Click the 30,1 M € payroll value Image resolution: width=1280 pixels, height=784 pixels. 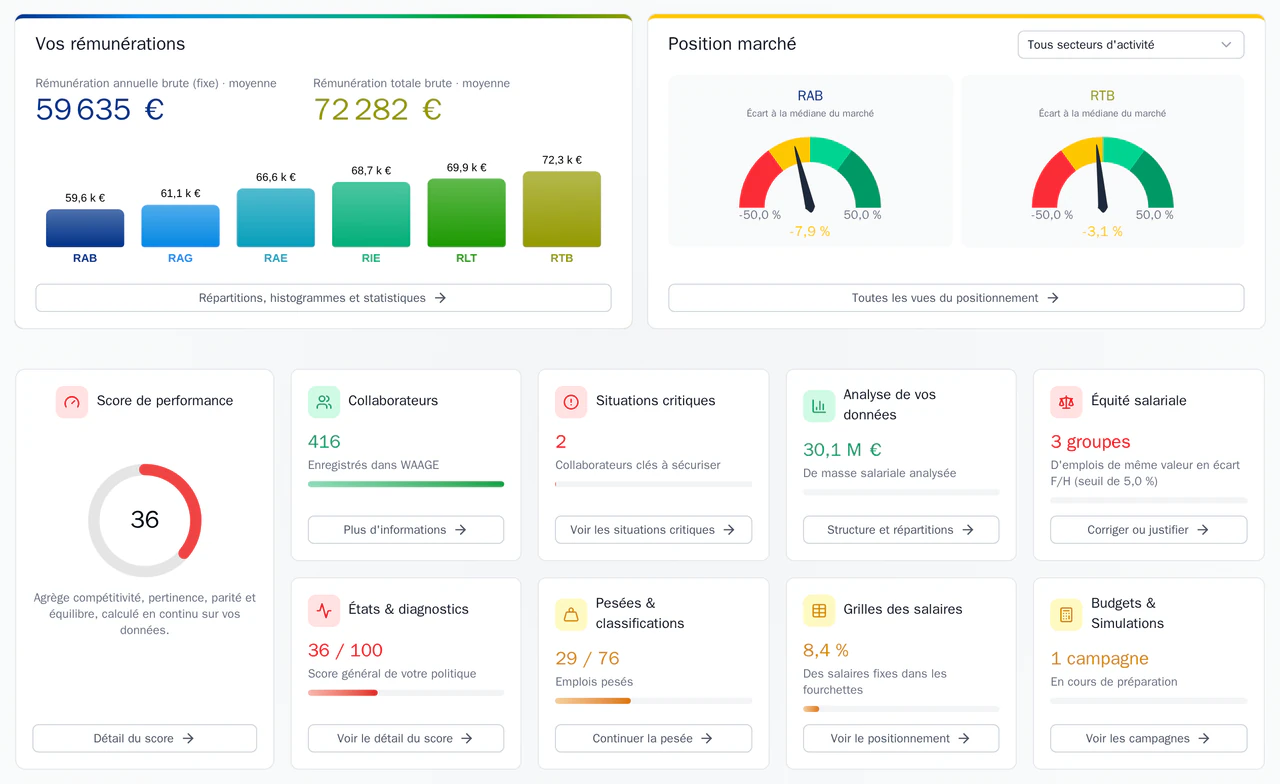coord(842,450)
